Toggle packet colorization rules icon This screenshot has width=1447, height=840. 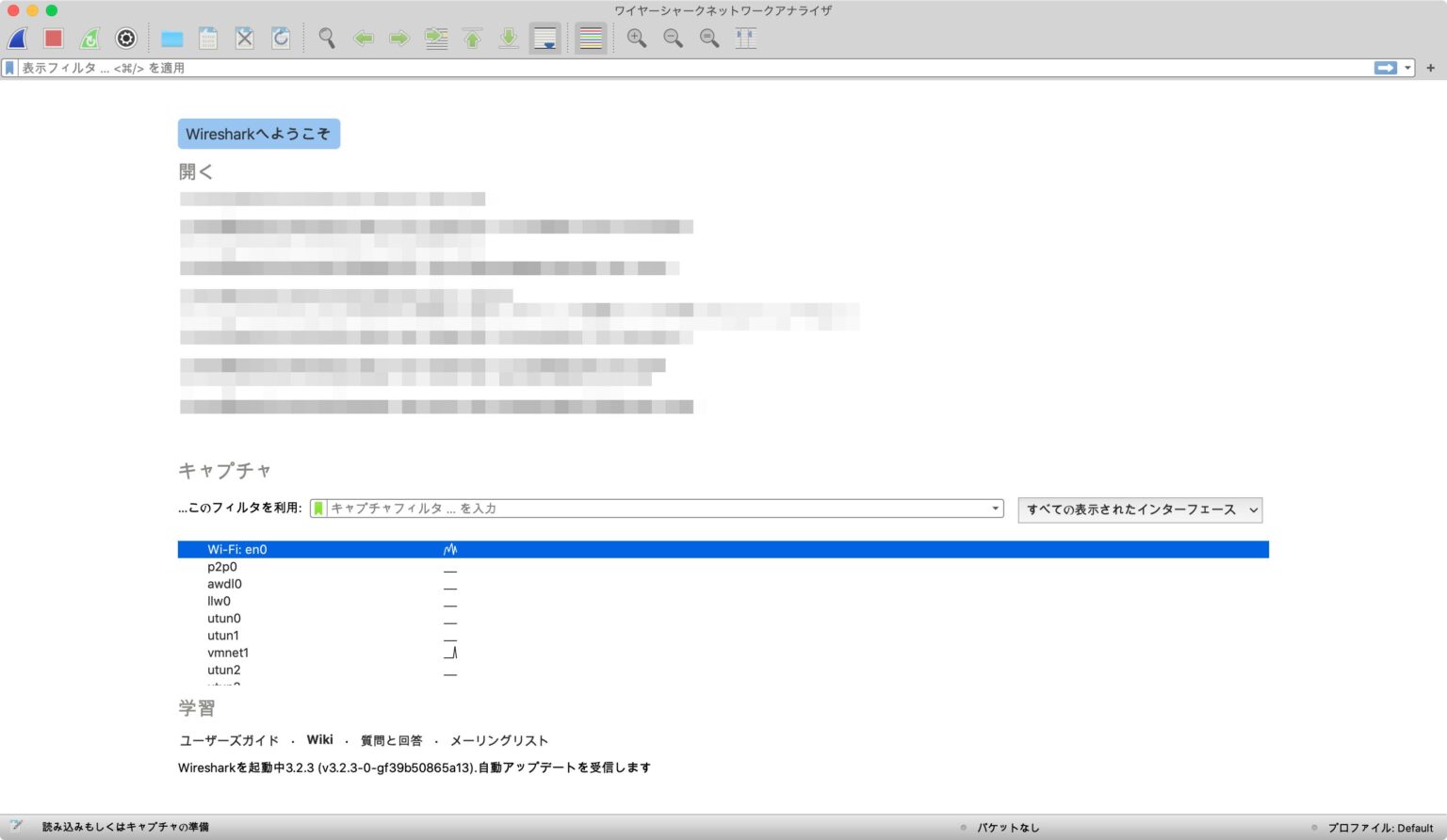click(591, 39)
